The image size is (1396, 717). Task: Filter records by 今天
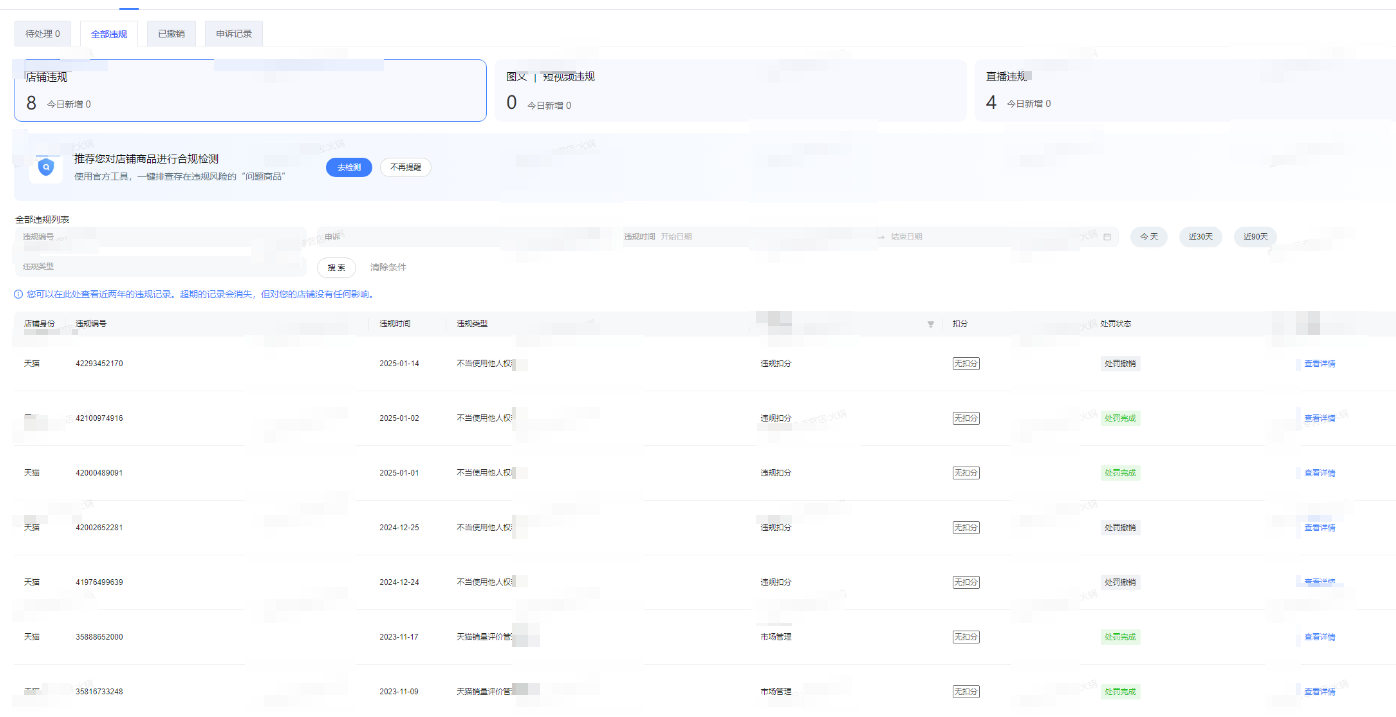[x=1150, y=237]
